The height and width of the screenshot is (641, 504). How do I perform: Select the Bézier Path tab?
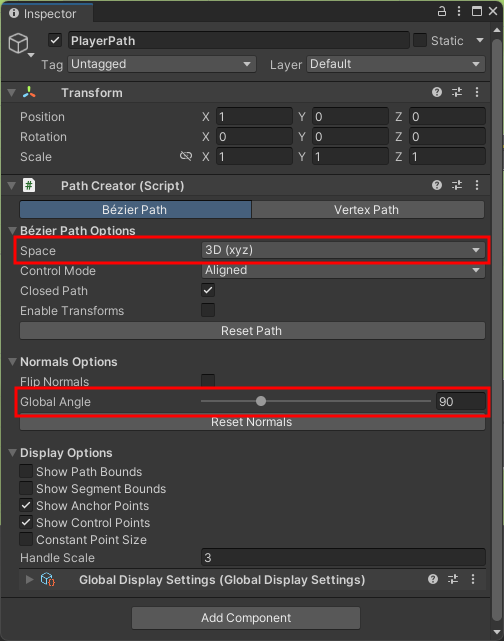point(135,210)
